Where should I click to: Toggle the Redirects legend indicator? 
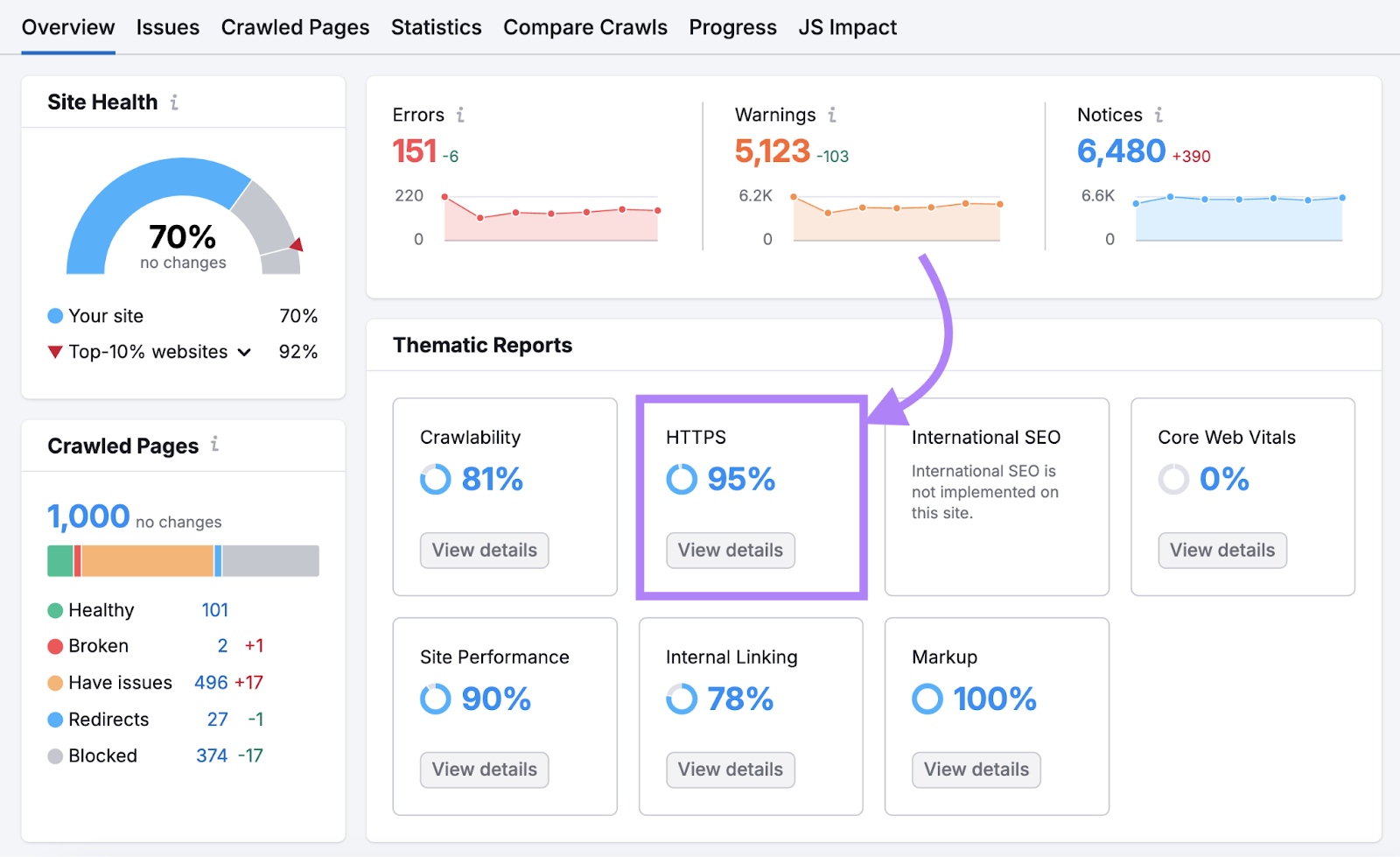tap(54, 720)
